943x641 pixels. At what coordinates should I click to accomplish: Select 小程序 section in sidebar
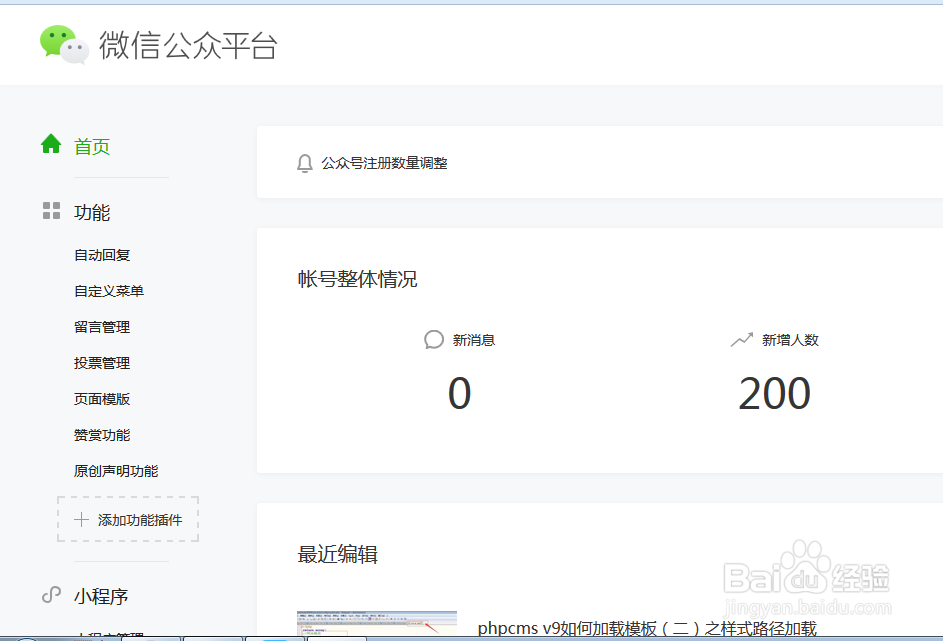point(101,597)
